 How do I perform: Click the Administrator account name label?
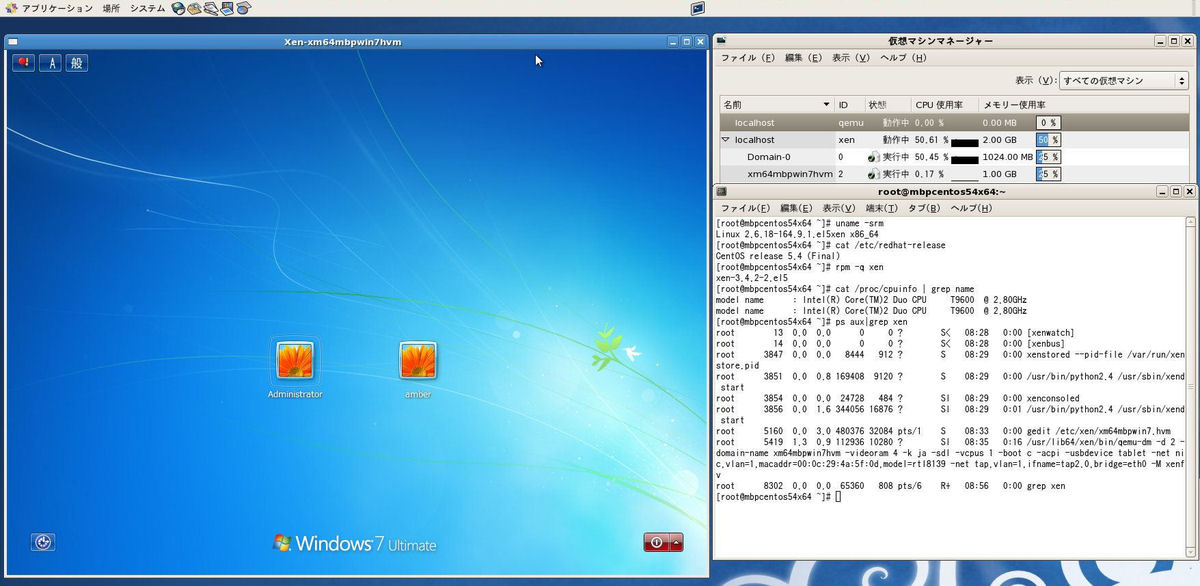(x=295, y=394)
